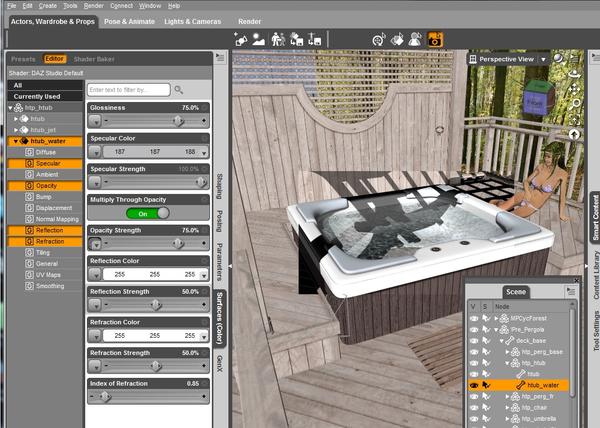Click the Reflection Strength settings gear
This screenshot has height=428, width=600.
click(205, 292)
